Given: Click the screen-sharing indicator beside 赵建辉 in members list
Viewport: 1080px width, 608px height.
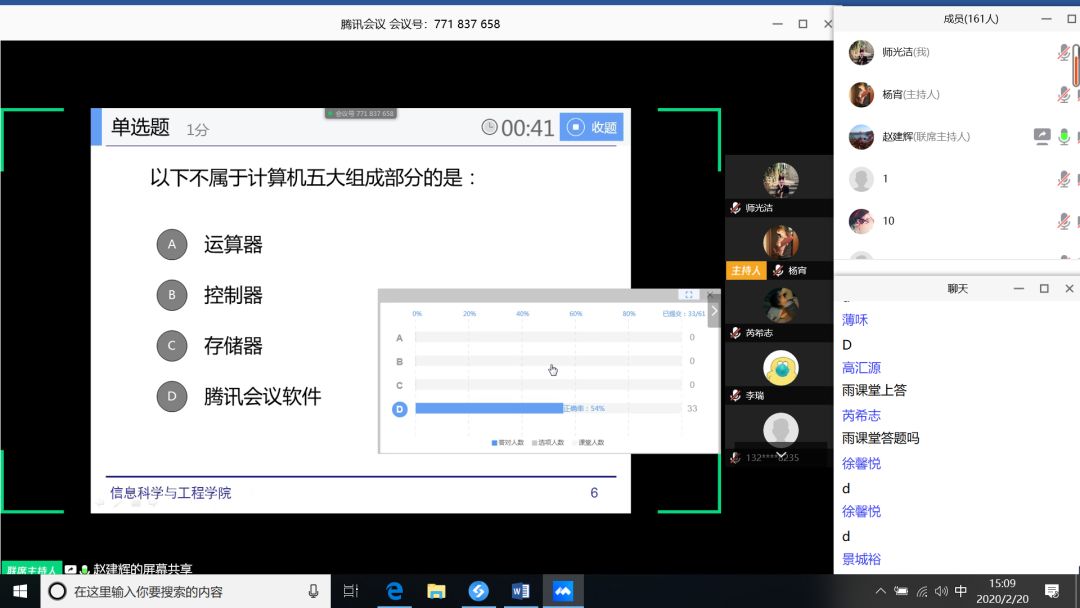Looking at the screenshot, I should pyautogui.click(x=1042, y=136).
